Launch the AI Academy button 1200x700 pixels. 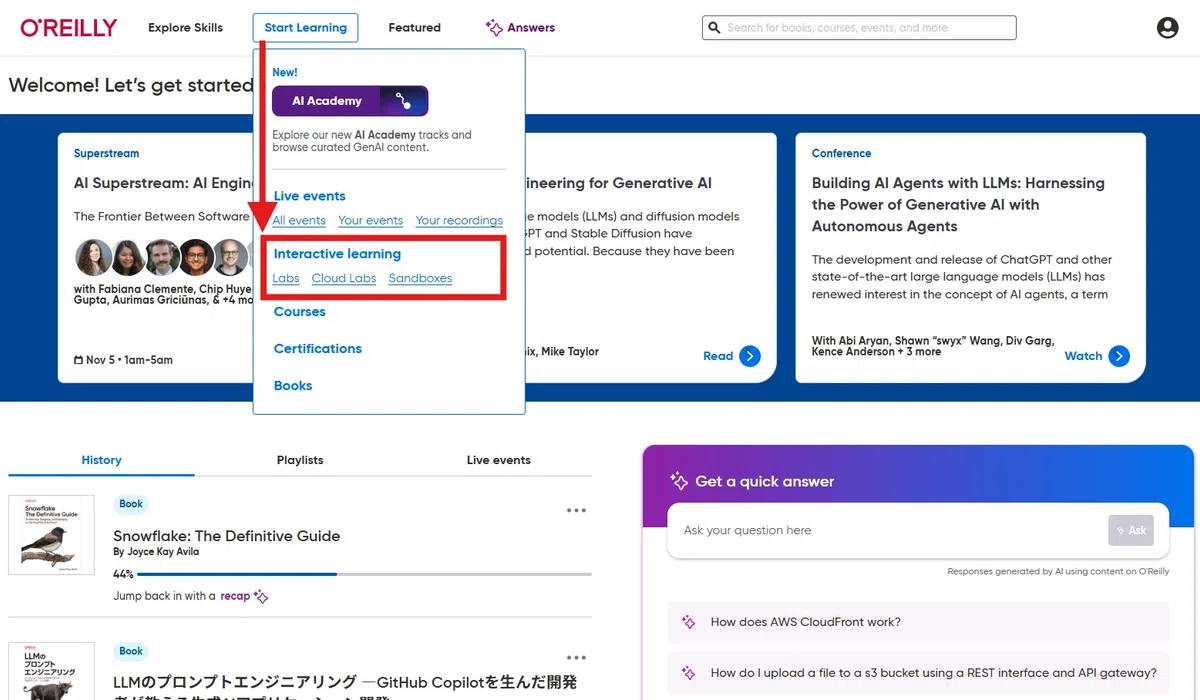(350, 101)
